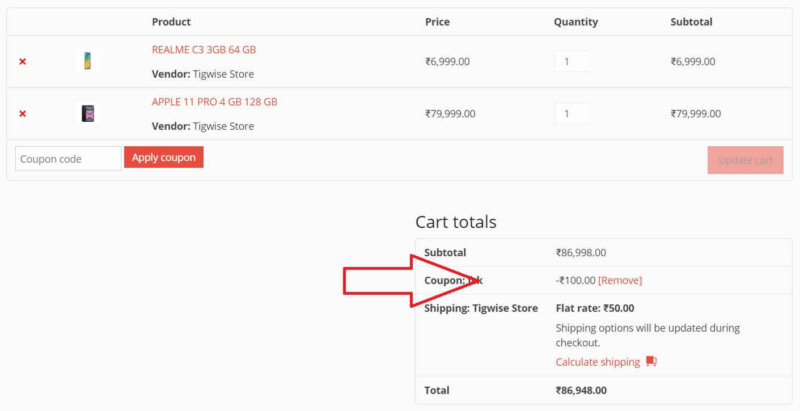Click Tigwise Store vendor under REALME C3
The width and height of the screenshot is (800, 411).
[x=223, y=74]
